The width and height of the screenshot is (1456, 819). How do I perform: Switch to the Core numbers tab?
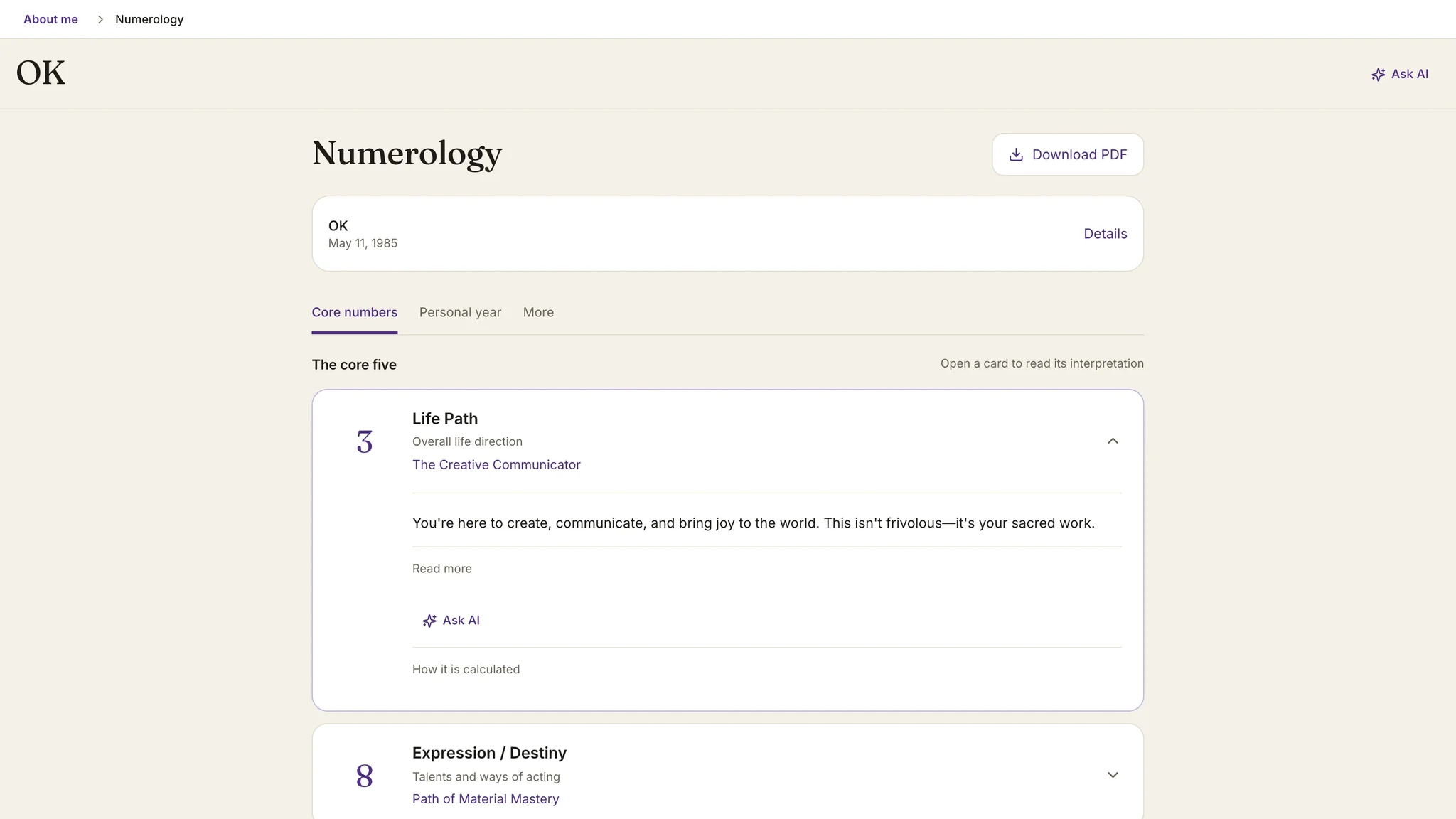click(x=354, y=312)
